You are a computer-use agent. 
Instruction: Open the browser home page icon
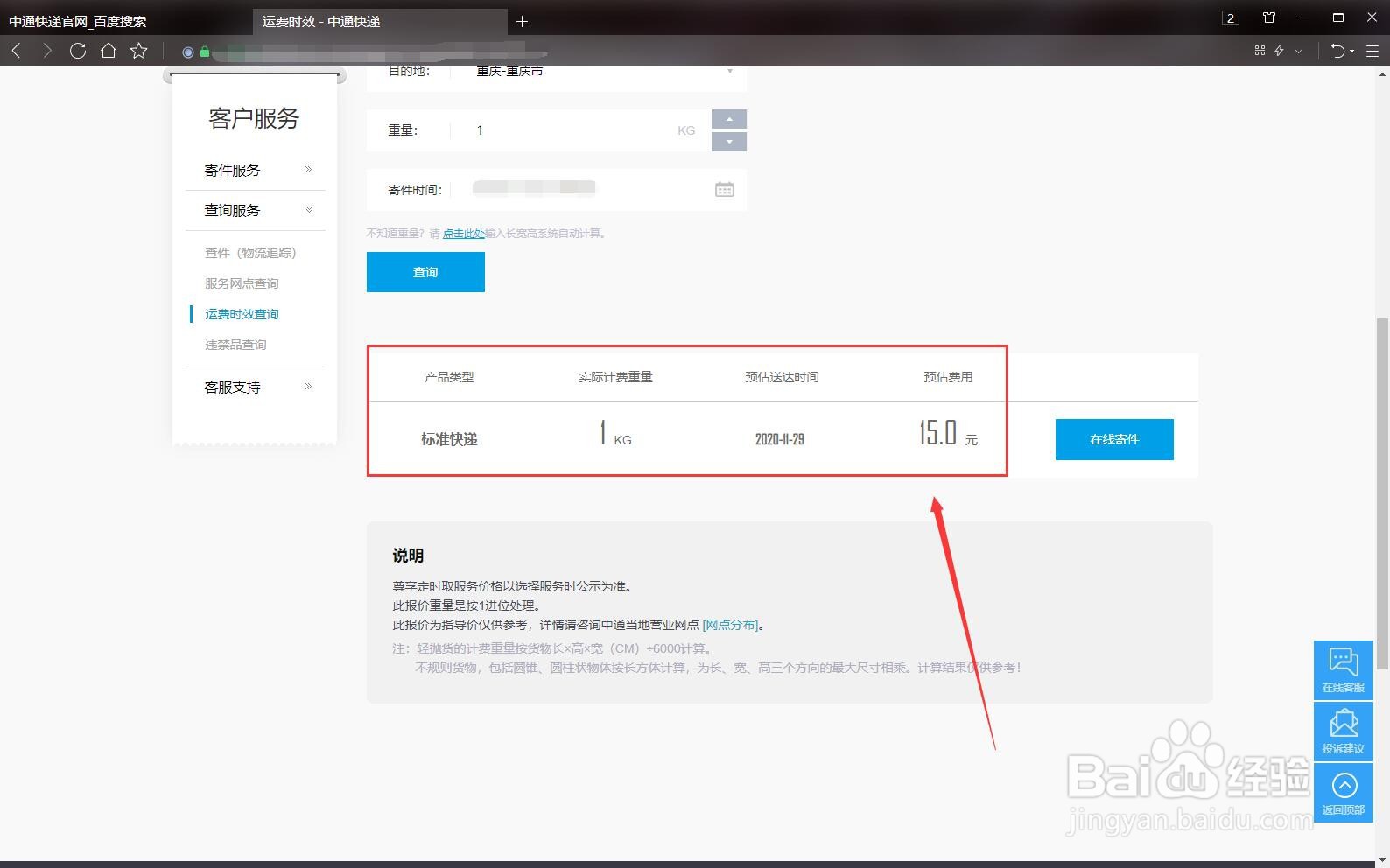[109, 51]
